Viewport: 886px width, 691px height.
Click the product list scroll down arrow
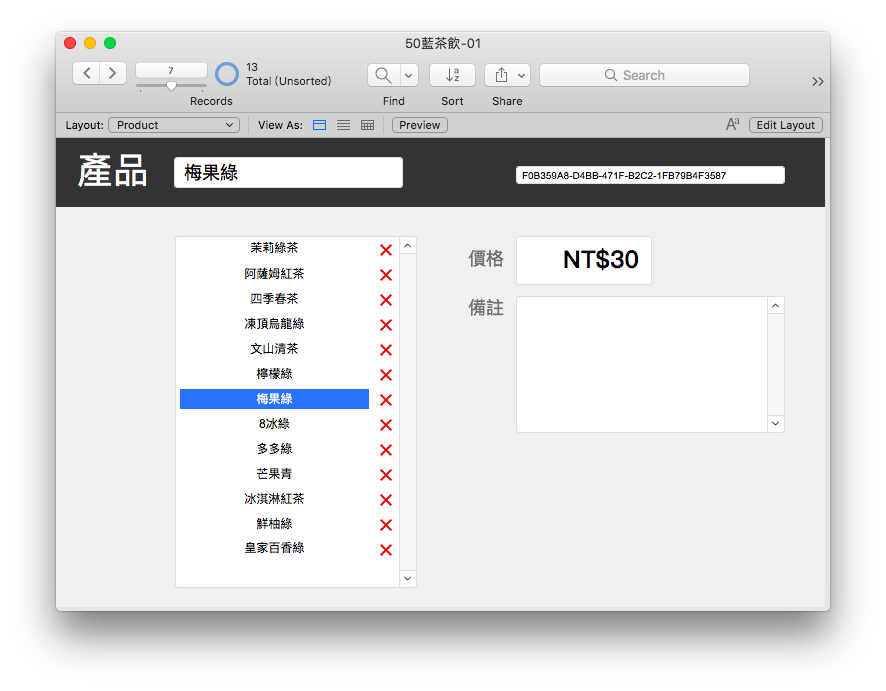point(407,579)
